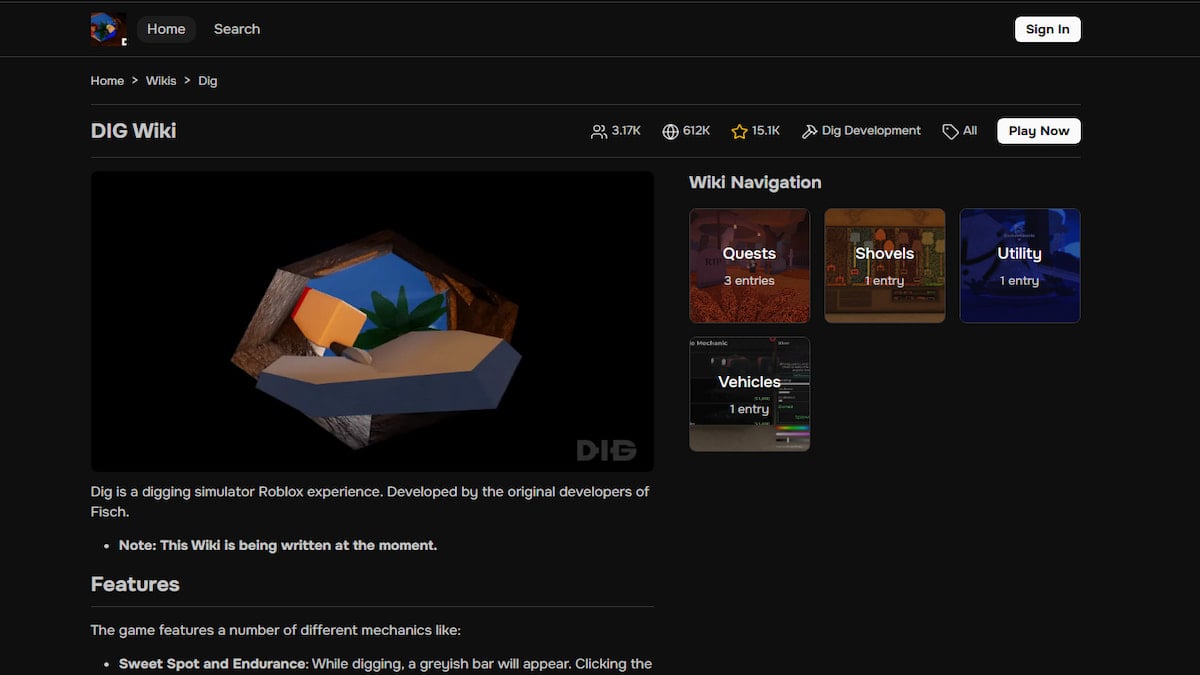The width and height of the screenshot is (1200, 675).
Task: Select Dig in the breadcrumb trail
Action: click(x=208, y=81)
